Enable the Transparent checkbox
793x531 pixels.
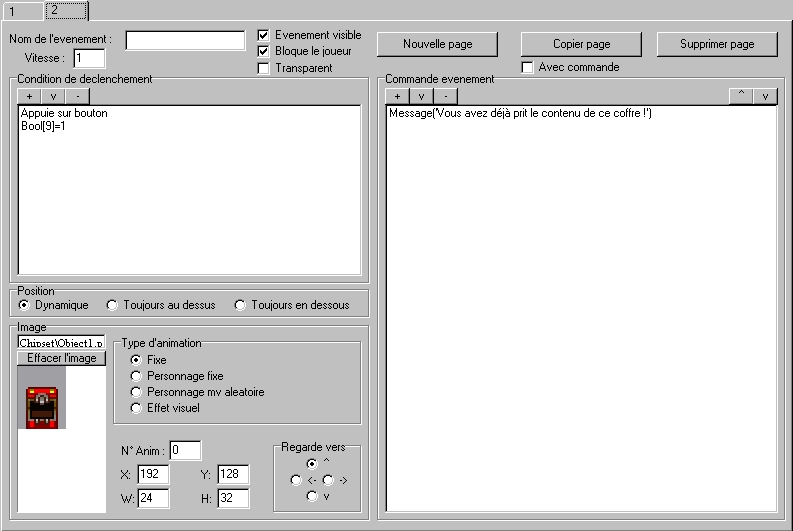264,68
